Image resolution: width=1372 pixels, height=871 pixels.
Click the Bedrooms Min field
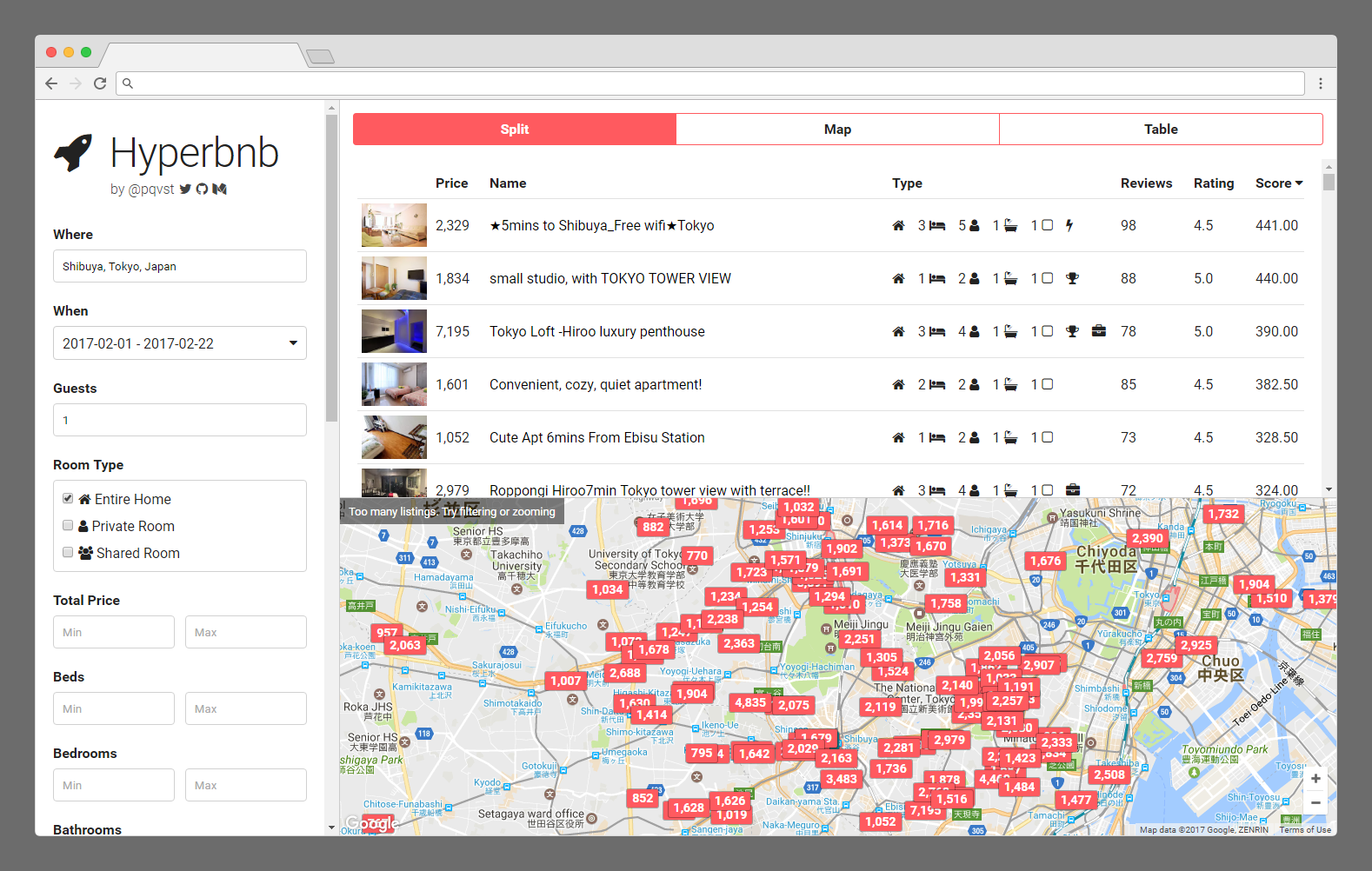pos(114,785)
